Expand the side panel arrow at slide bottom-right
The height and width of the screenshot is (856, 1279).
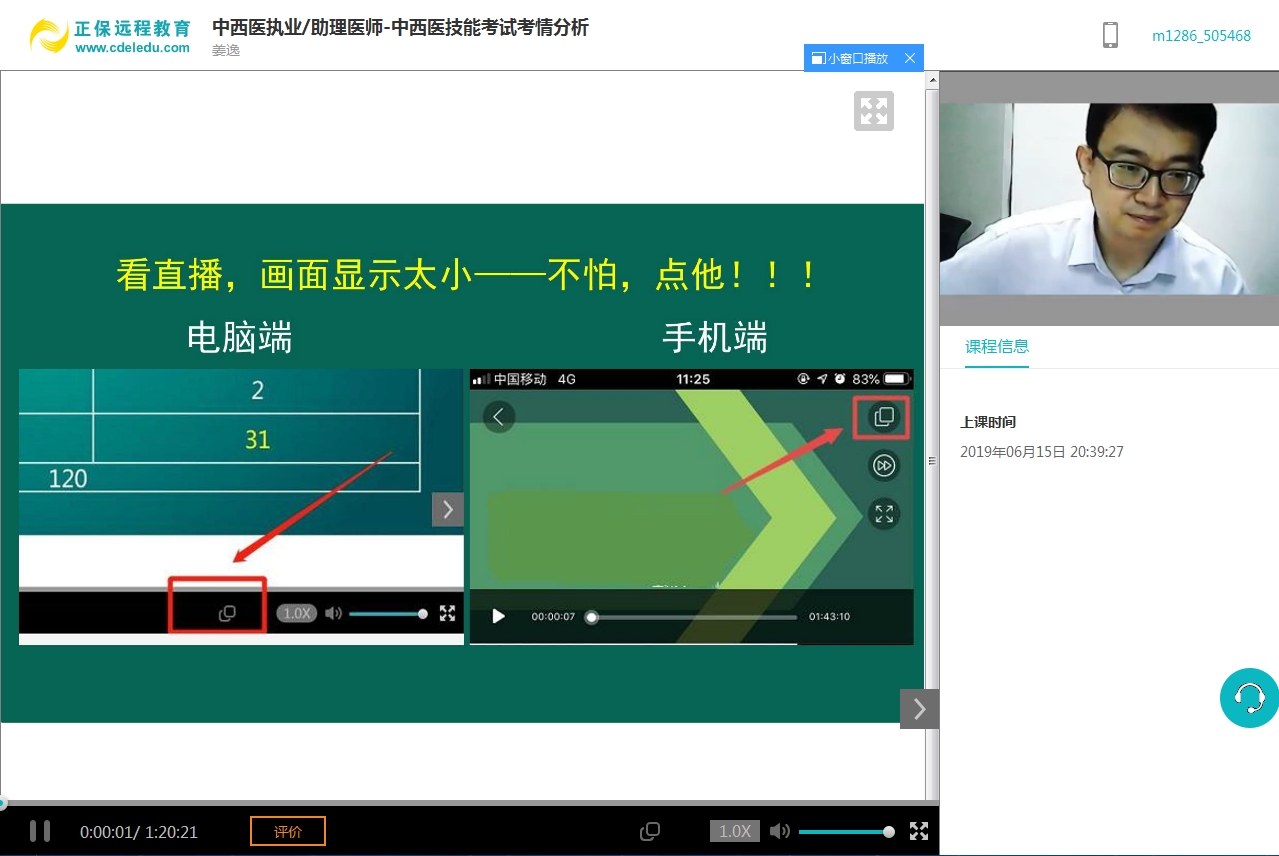coord(919,709)
